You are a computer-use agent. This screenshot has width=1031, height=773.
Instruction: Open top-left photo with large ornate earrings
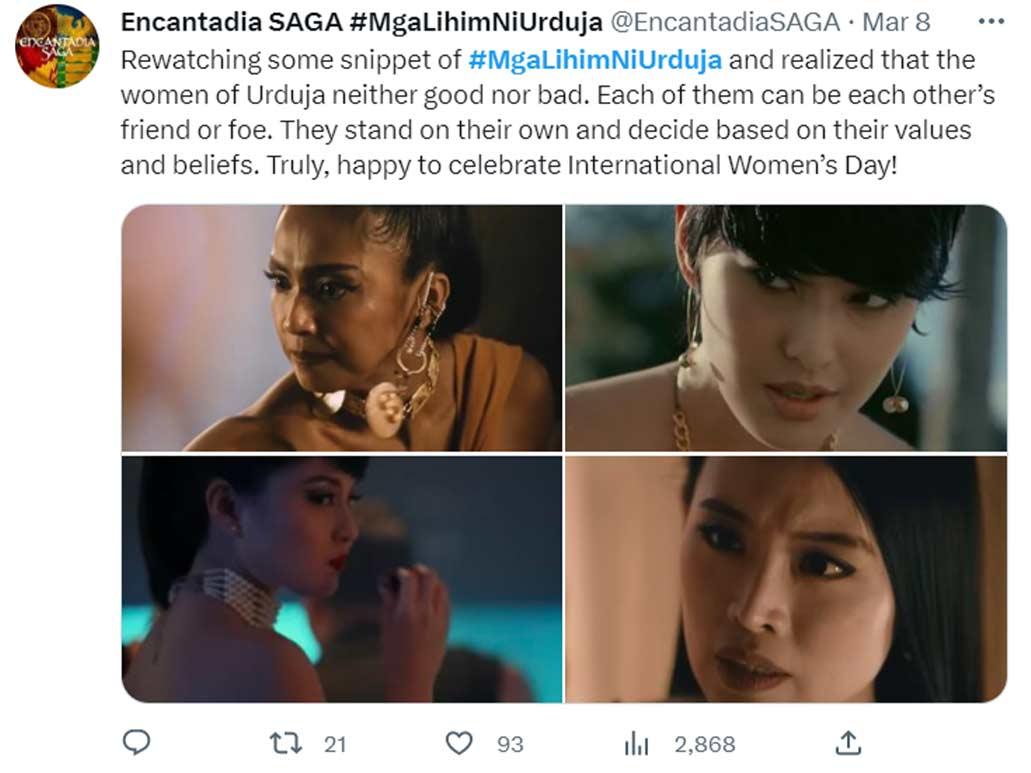click(341, 328)
